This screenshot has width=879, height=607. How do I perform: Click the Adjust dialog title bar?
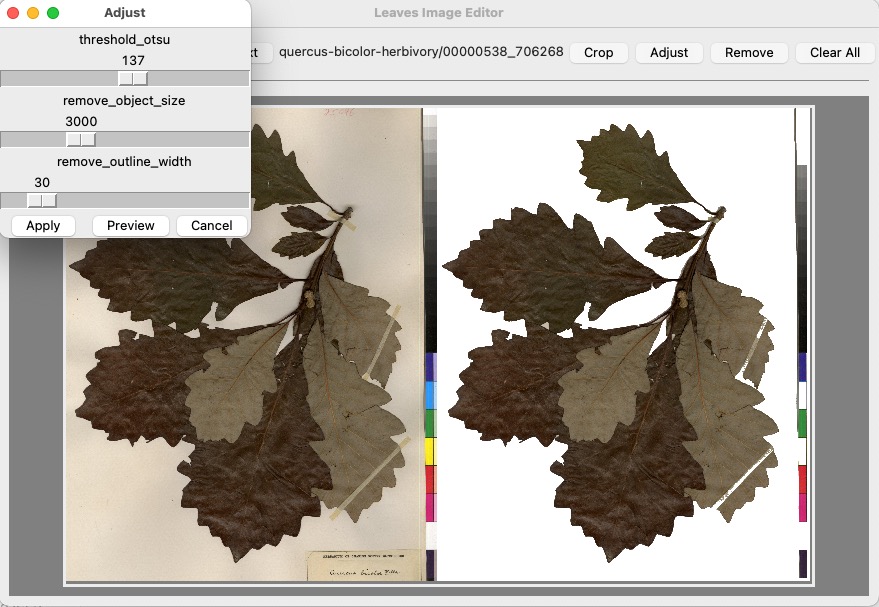click(x=128, y=12)
